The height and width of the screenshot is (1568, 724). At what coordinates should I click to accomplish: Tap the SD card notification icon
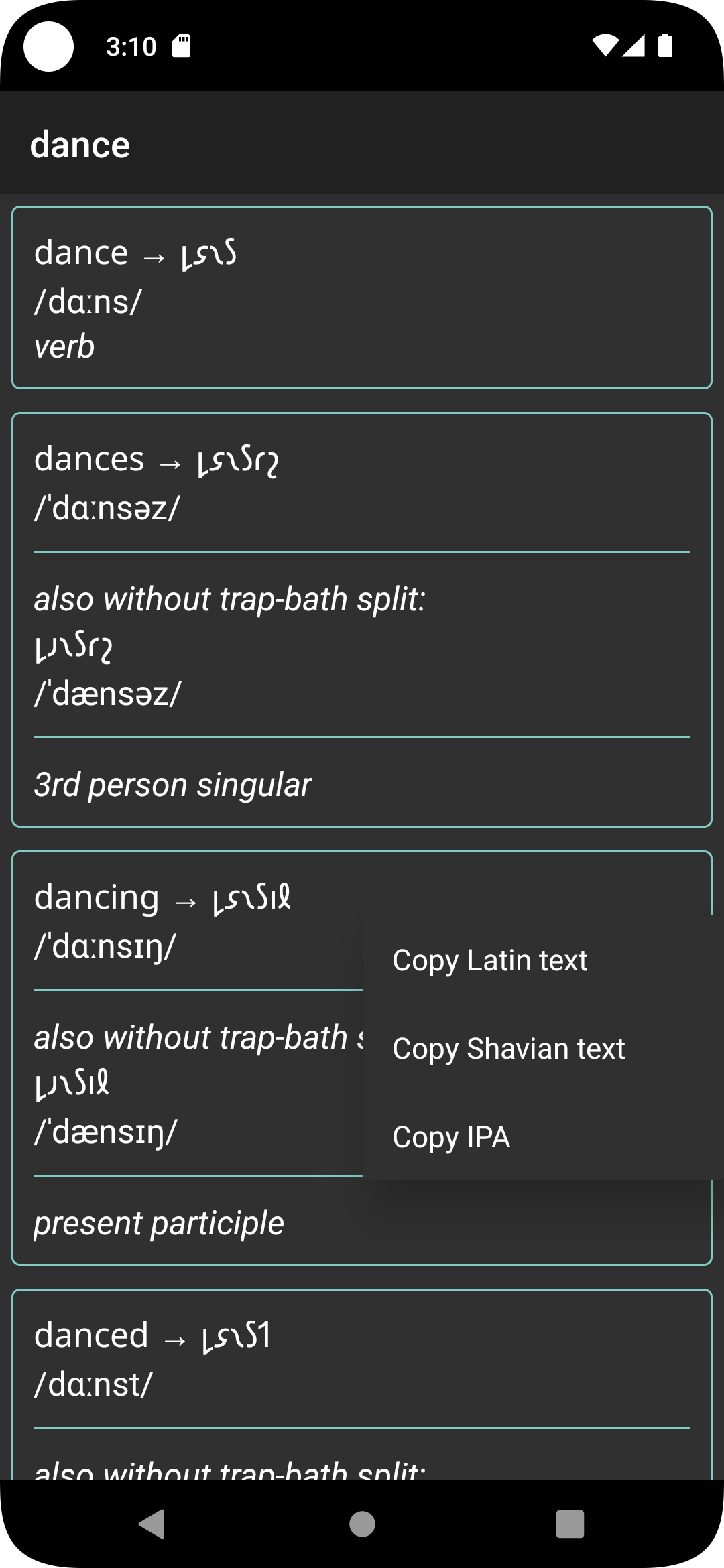tap(182, 46)
